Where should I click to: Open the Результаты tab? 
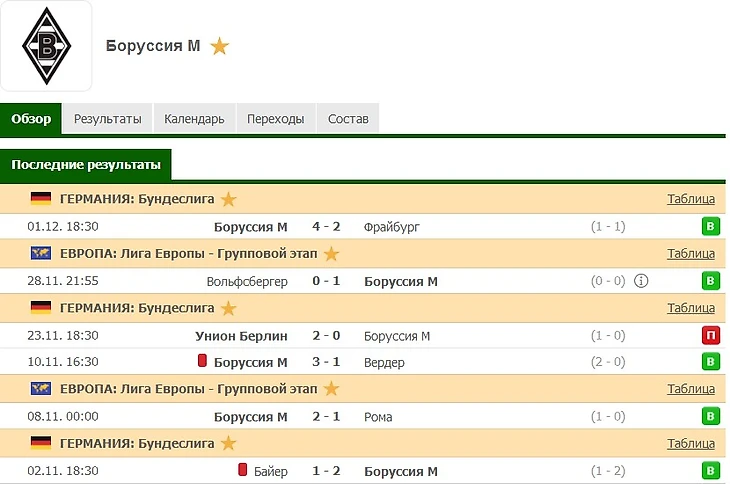(107, 119)
